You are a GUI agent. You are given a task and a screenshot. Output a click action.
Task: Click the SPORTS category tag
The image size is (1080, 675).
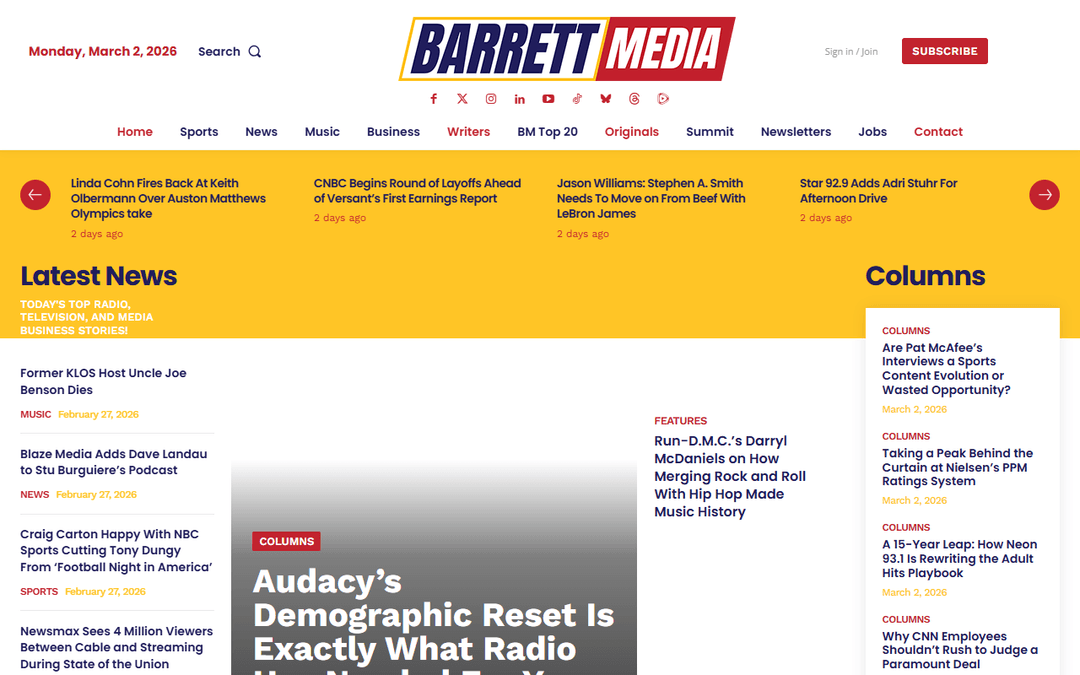pyautogui.click(x=39, y=591)
